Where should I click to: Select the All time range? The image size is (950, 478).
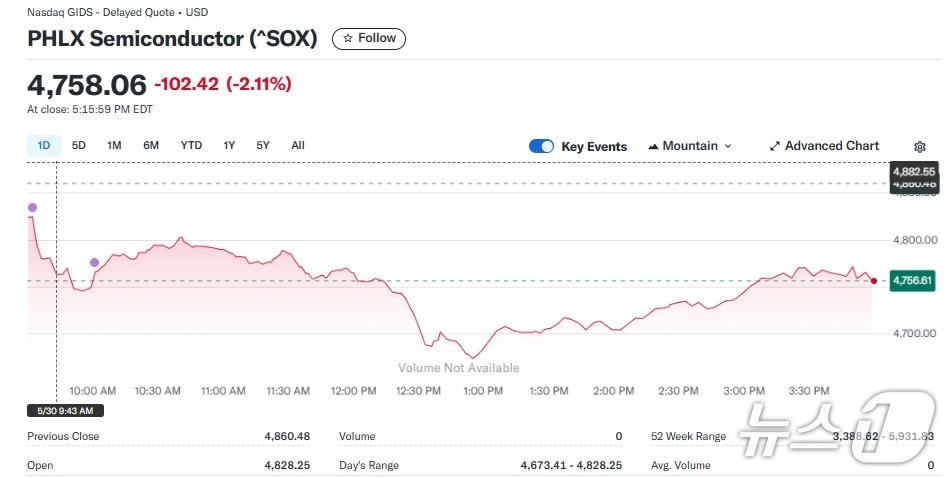(298, 145)
